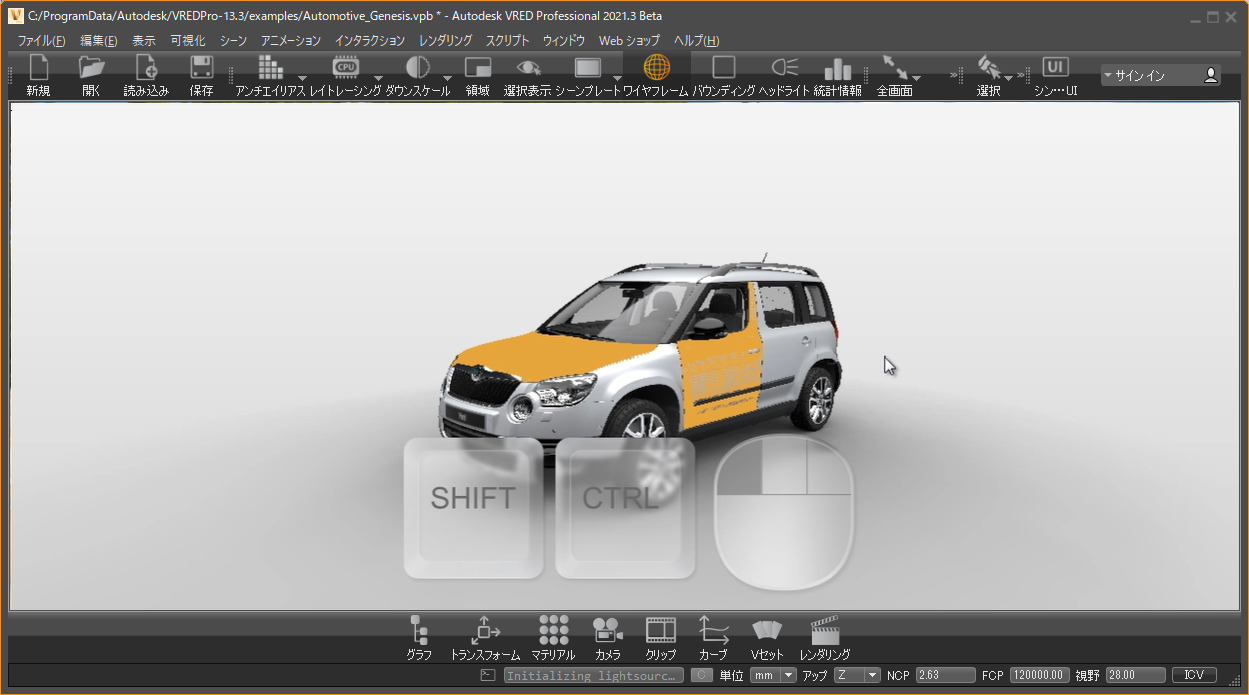Click the 選択 selection tool icon

click(988, 67)
